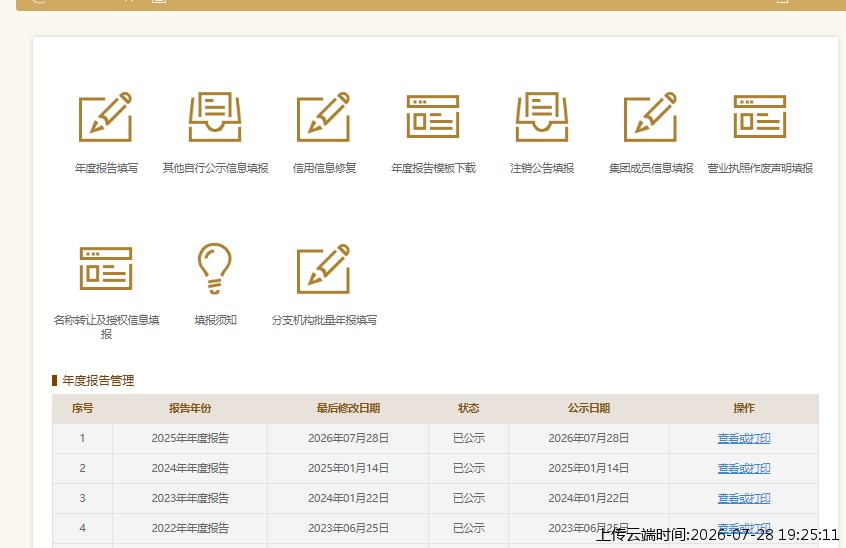846x548 pixels.
Task: Click the 营业执照作废声明填报 label
Action: (760, 168)
